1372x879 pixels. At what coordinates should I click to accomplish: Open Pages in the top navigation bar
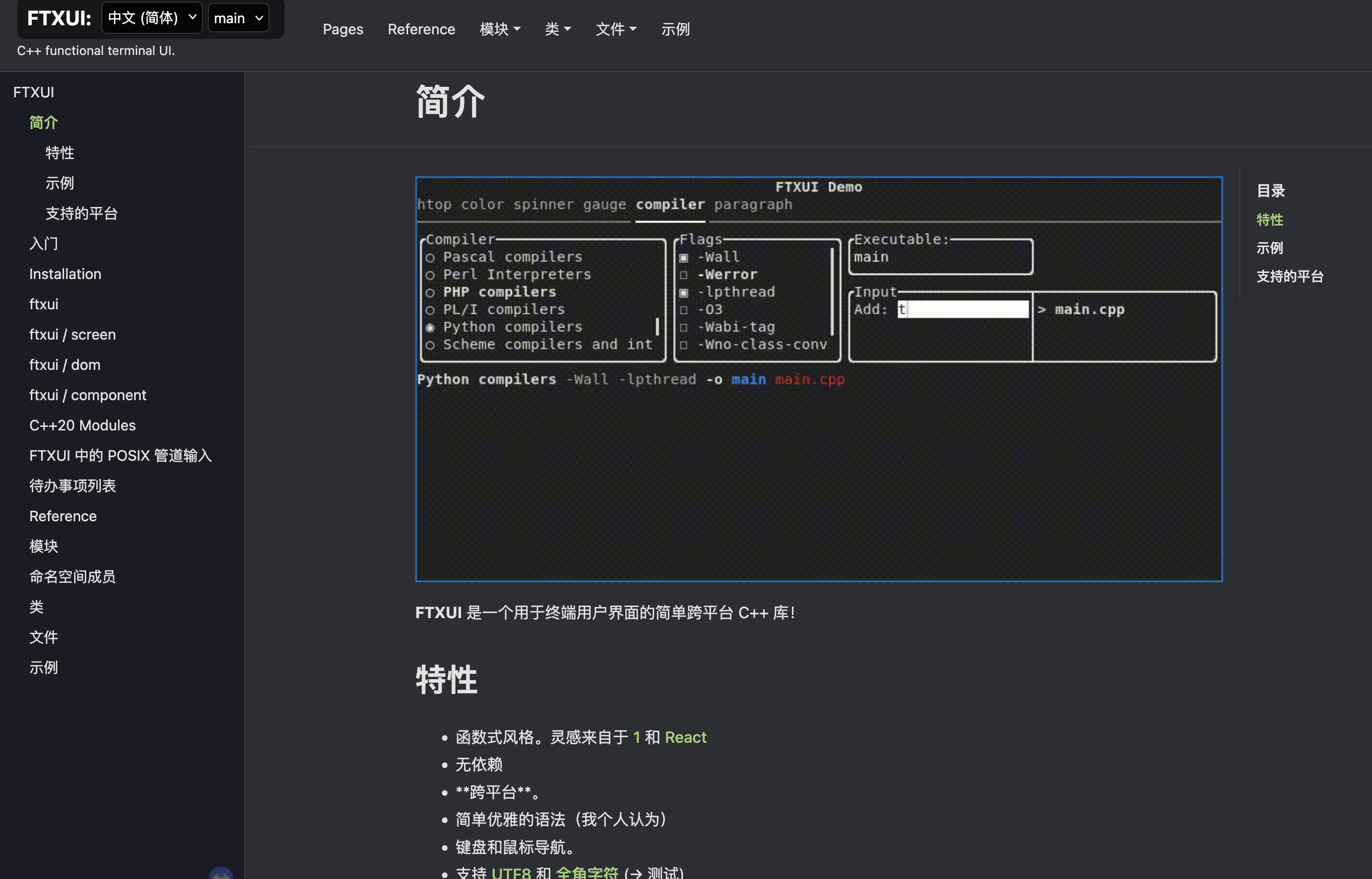pos(343,29)
